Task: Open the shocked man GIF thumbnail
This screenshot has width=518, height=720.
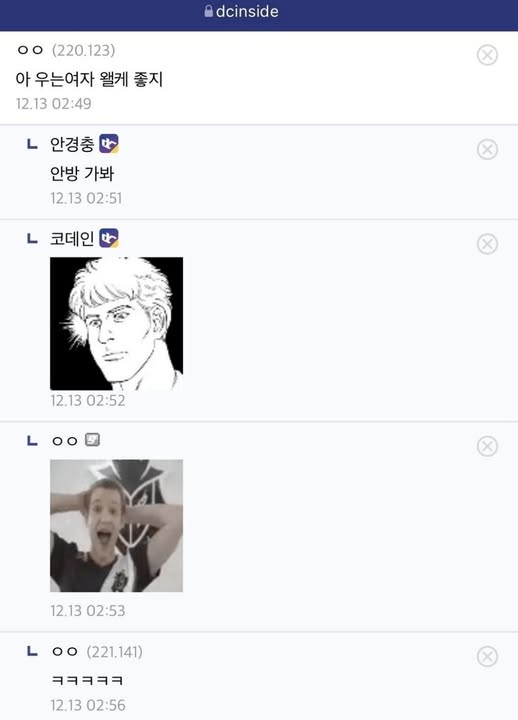Action: [116, 526]
